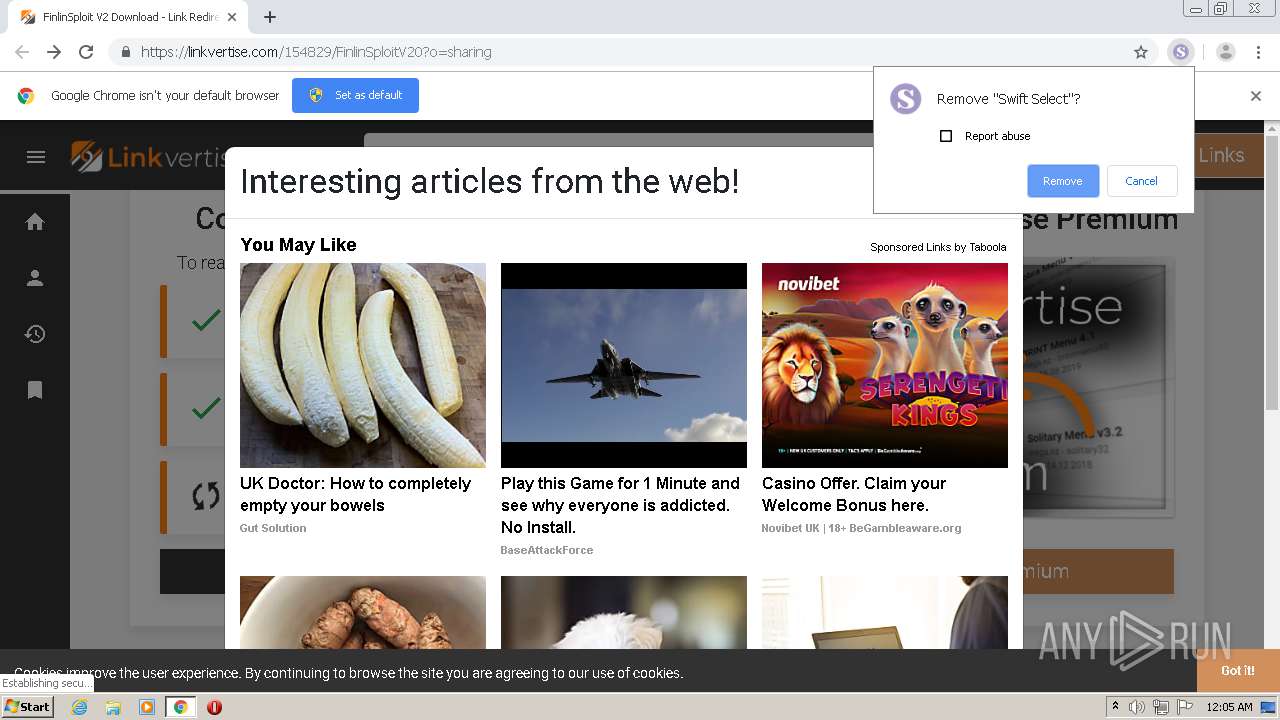Open the banana bowels article image

363,365
